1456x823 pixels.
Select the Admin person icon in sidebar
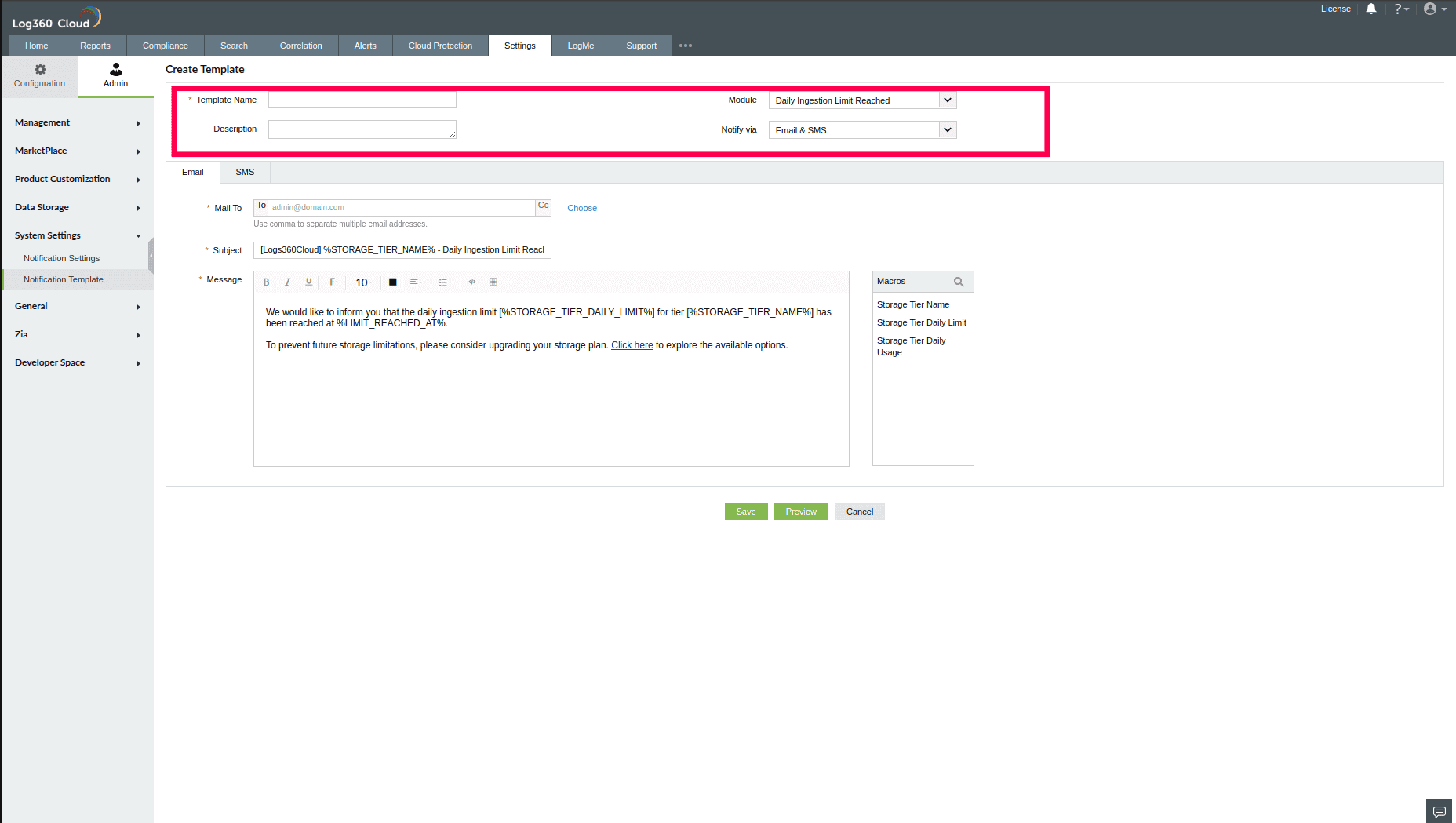pyautogui.click(x=115, y=69)
